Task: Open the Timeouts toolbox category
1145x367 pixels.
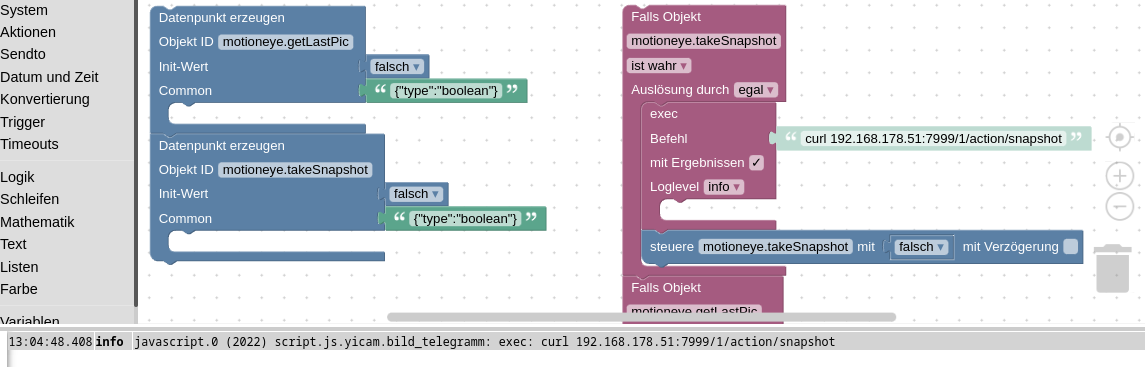Action: (29, 144)
